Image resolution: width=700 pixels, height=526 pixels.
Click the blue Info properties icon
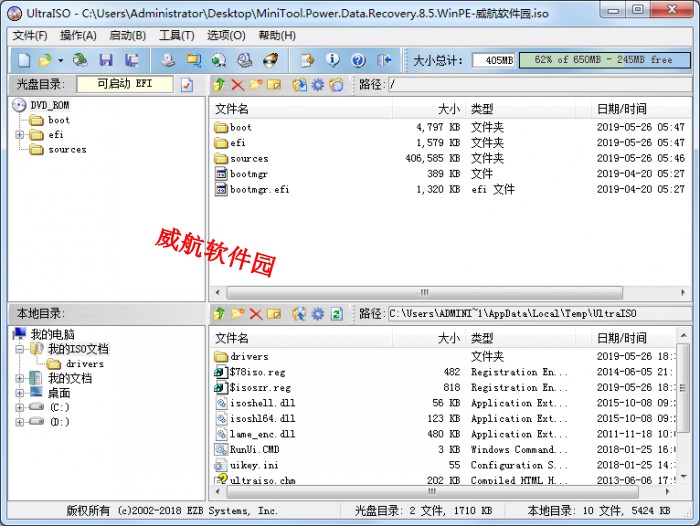[x=333, y=60]
